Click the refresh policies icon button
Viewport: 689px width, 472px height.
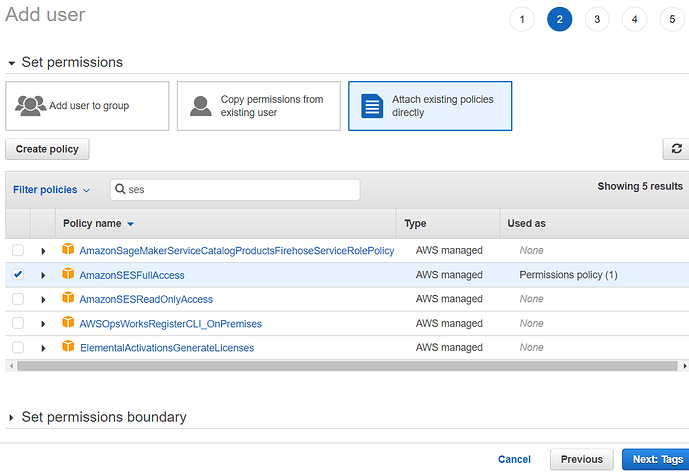(x=676, y=149)
